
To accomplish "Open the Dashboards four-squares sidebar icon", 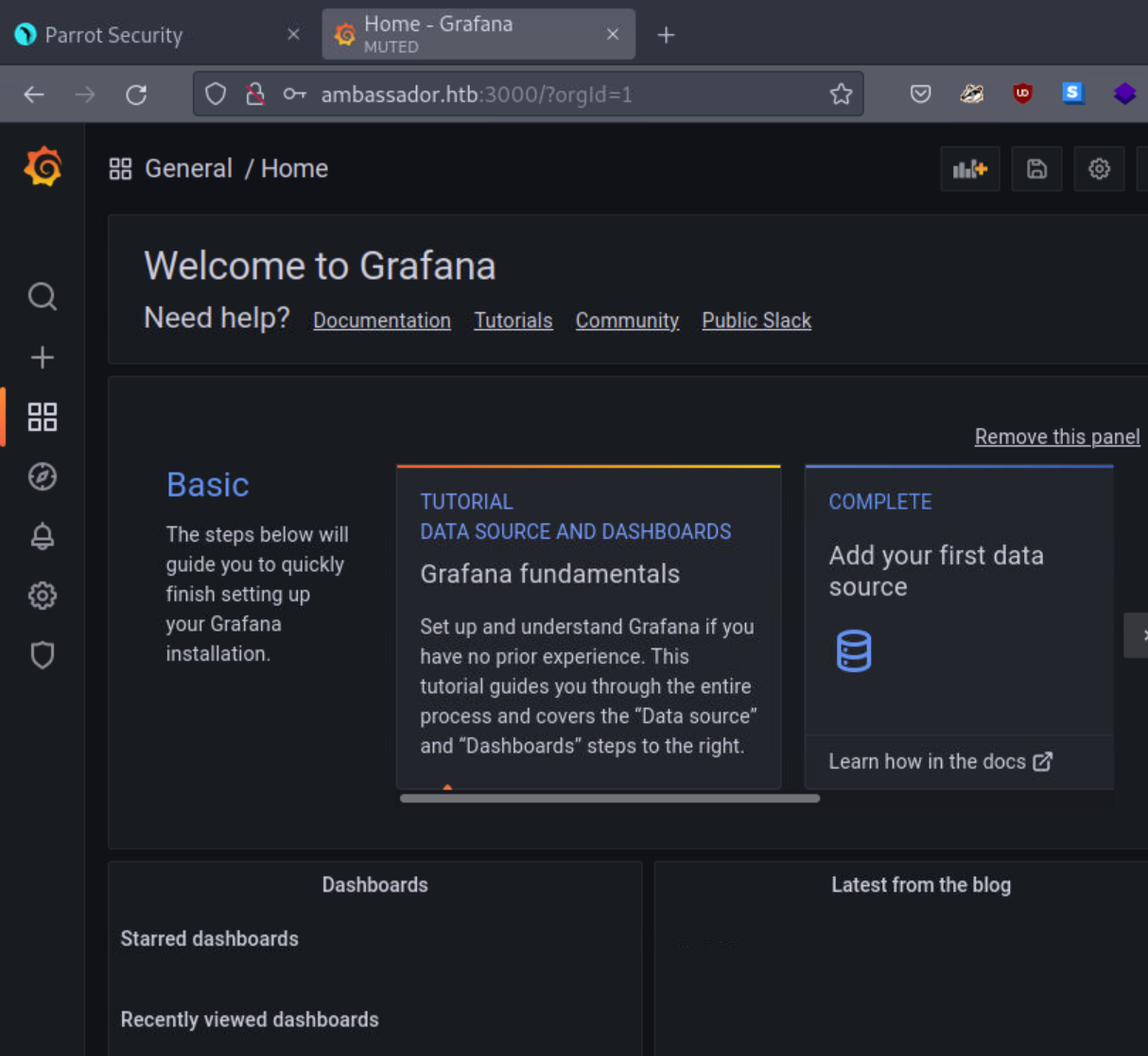I will (43, 417).
